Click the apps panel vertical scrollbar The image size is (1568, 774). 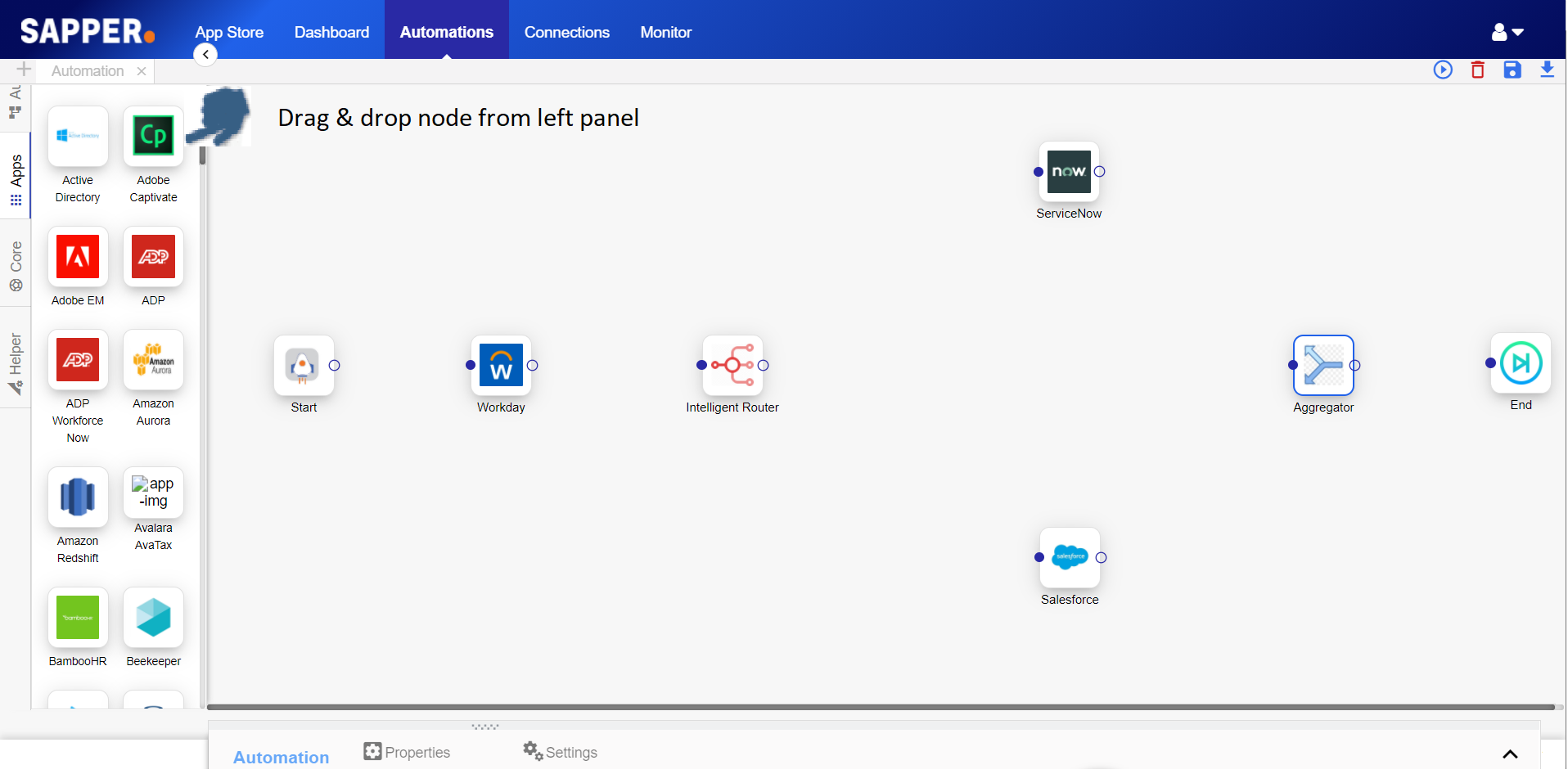202,155
